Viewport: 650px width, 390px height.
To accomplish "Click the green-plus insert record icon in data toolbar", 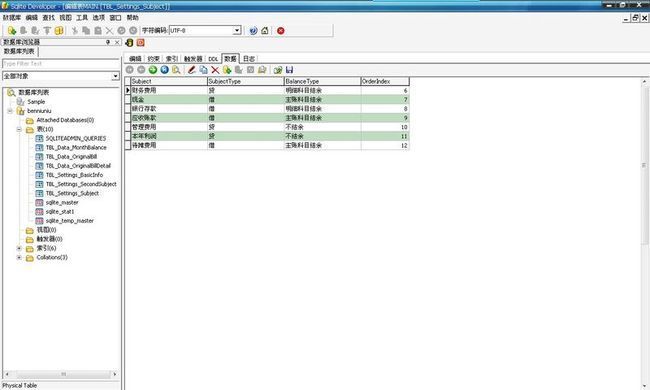I will click(227, 70).
